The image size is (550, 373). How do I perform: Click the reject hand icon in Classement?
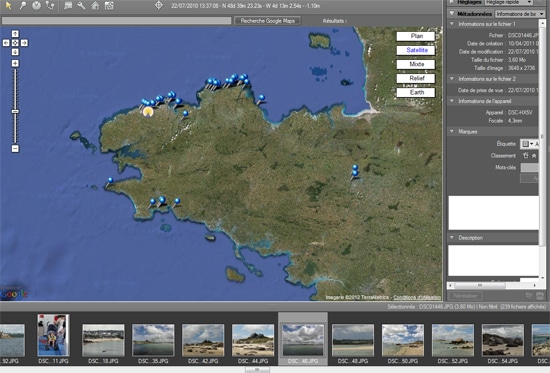(525, 155)
